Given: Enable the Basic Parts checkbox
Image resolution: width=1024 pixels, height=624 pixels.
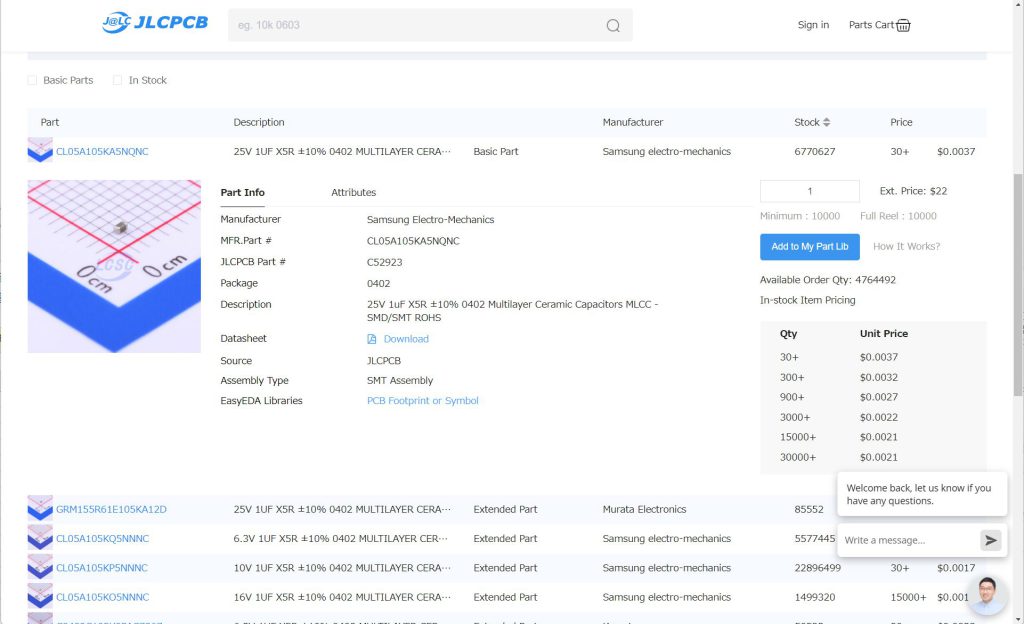Looking at the screenshot, I should pos(32,80).
